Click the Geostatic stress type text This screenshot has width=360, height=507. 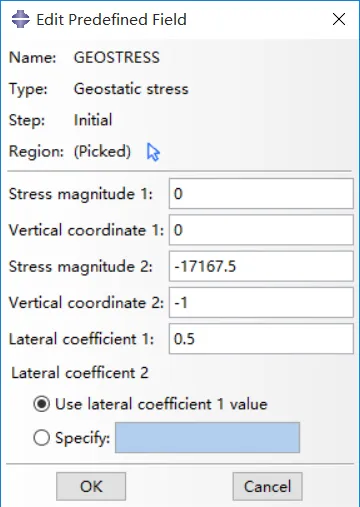tap(131, 89)
